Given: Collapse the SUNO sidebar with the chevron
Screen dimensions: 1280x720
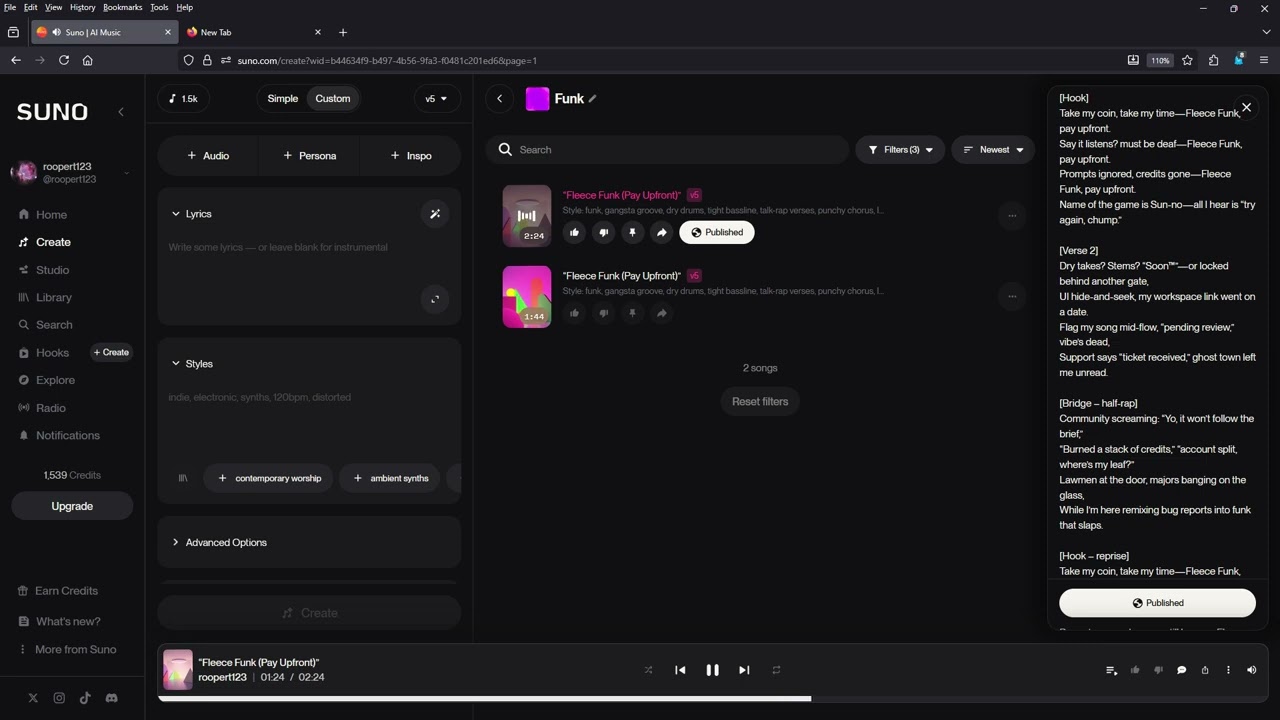Looking at the screenshot, I should (121, 112).
